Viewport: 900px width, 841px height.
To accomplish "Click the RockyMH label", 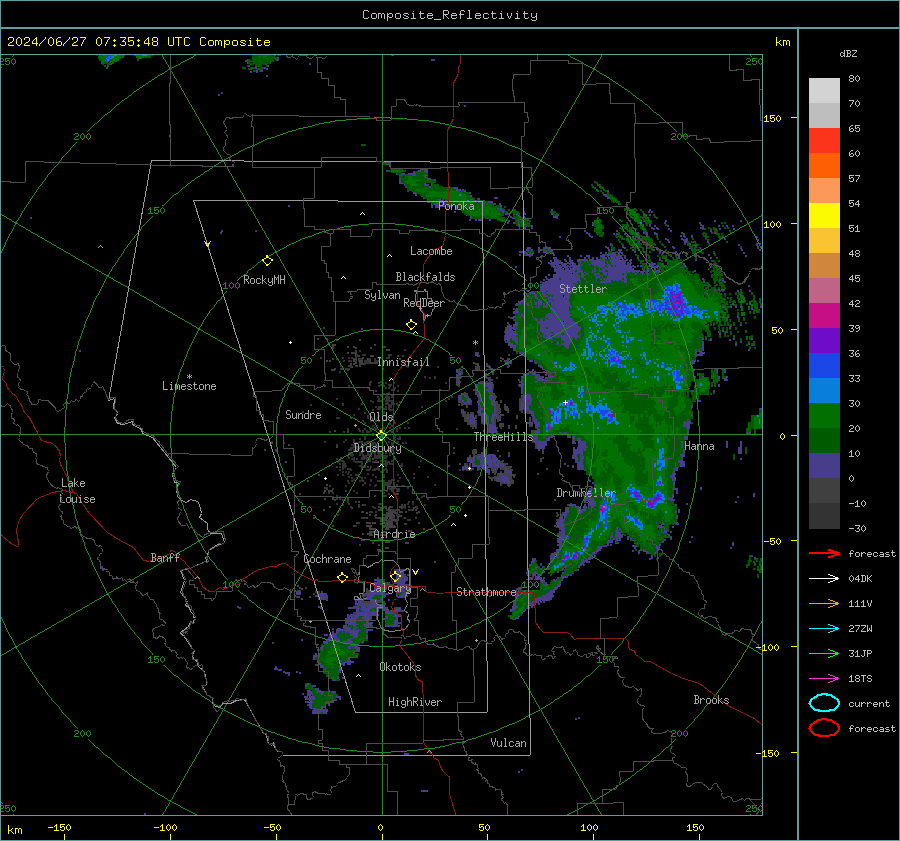I will (264, 280).
